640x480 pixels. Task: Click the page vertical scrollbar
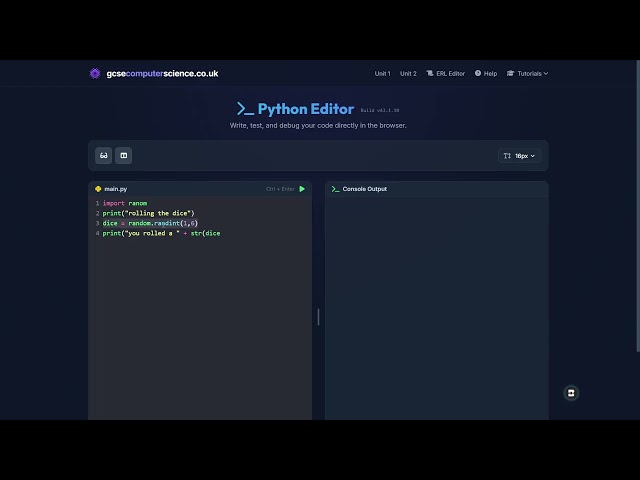638,206
